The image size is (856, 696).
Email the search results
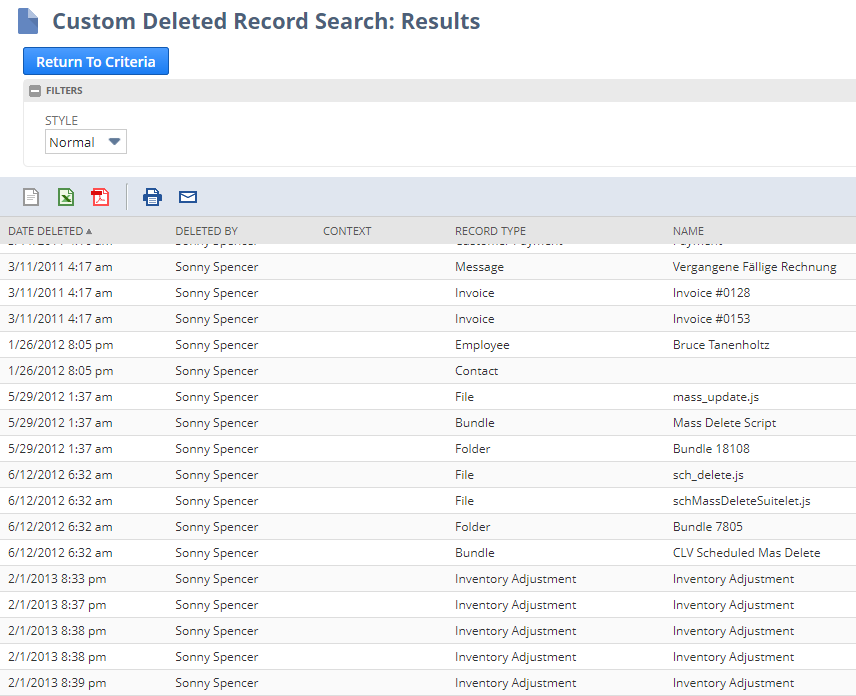[187, 197]
